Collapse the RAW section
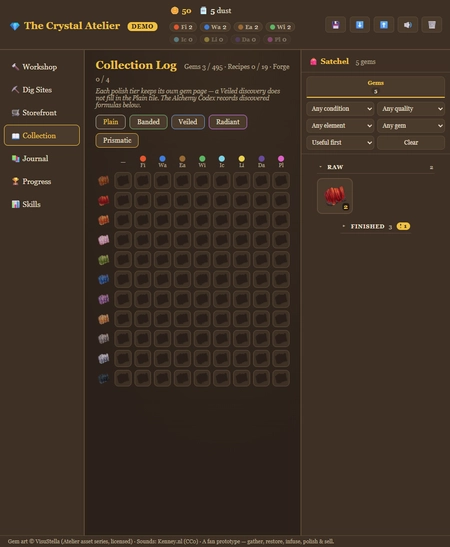 [x=375, y=167]
